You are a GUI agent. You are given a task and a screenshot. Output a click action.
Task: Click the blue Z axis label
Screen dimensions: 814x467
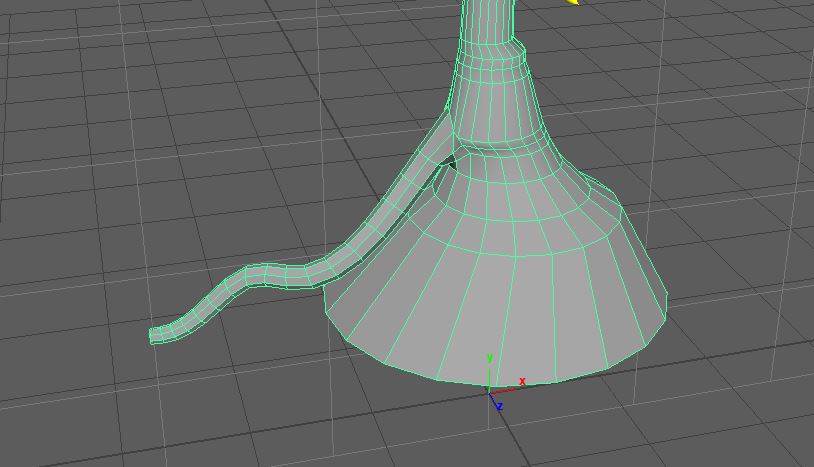pos(499,406)
